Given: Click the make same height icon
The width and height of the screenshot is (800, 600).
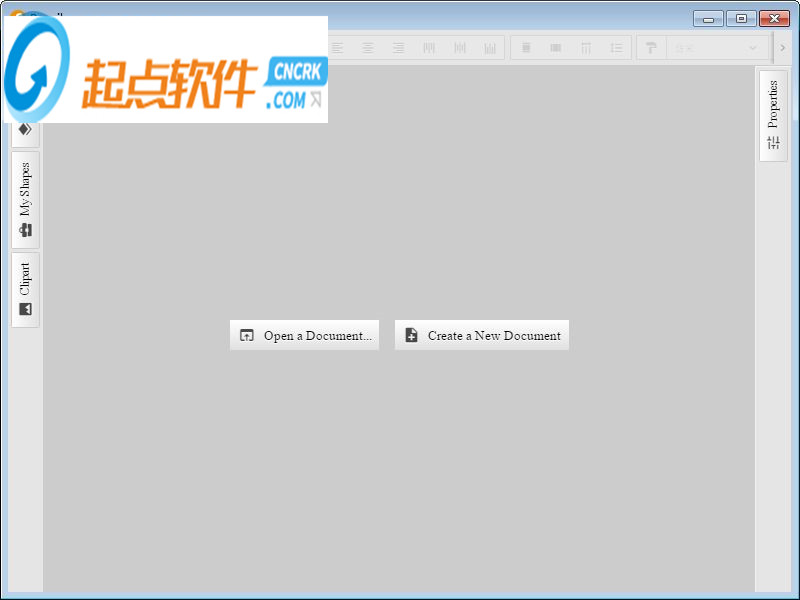Looking at the screenshot, I should (x=556, y=48).
